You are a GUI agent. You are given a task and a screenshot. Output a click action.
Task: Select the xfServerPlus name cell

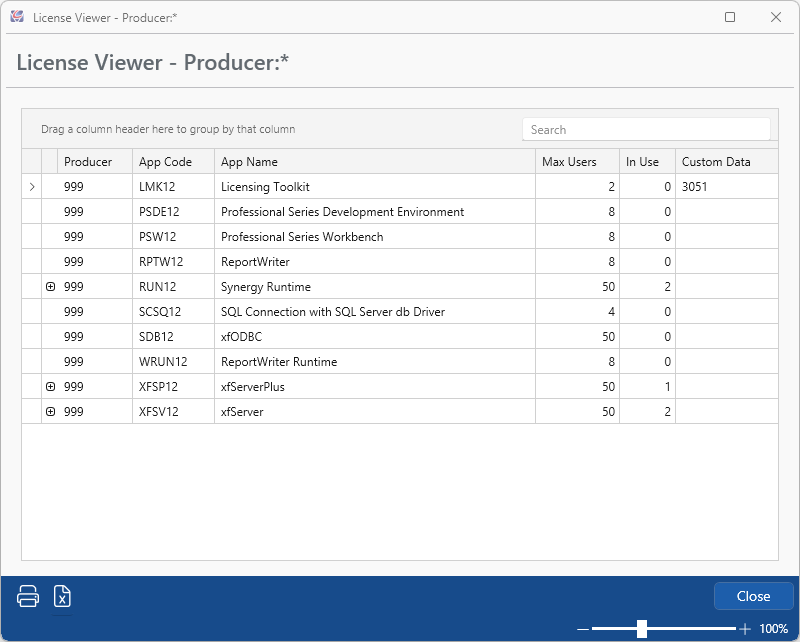[374, 387]
